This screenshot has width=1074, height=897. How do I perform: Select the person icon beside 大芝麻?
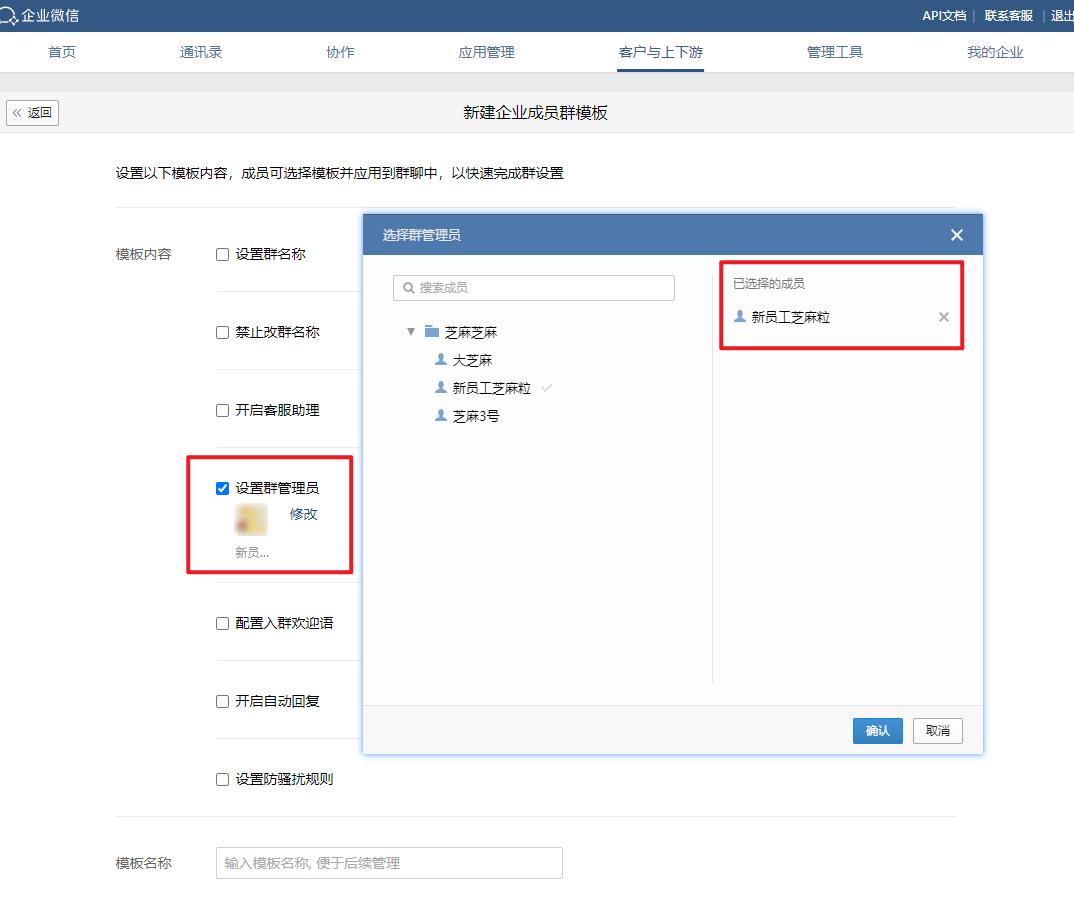point(441,359)
